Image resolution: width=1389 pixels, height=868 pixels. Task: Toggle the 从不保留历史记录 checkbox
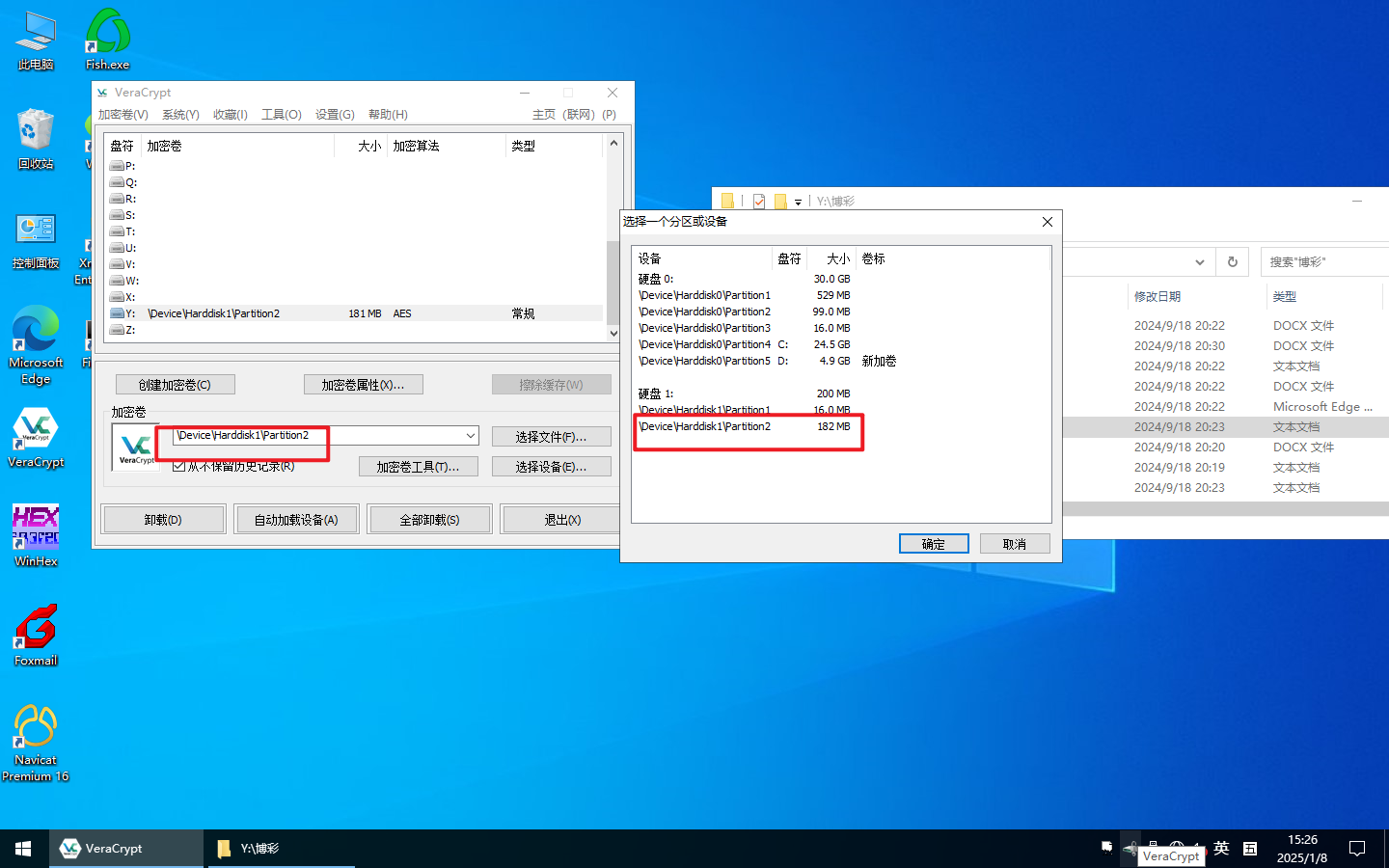(178, 467)
